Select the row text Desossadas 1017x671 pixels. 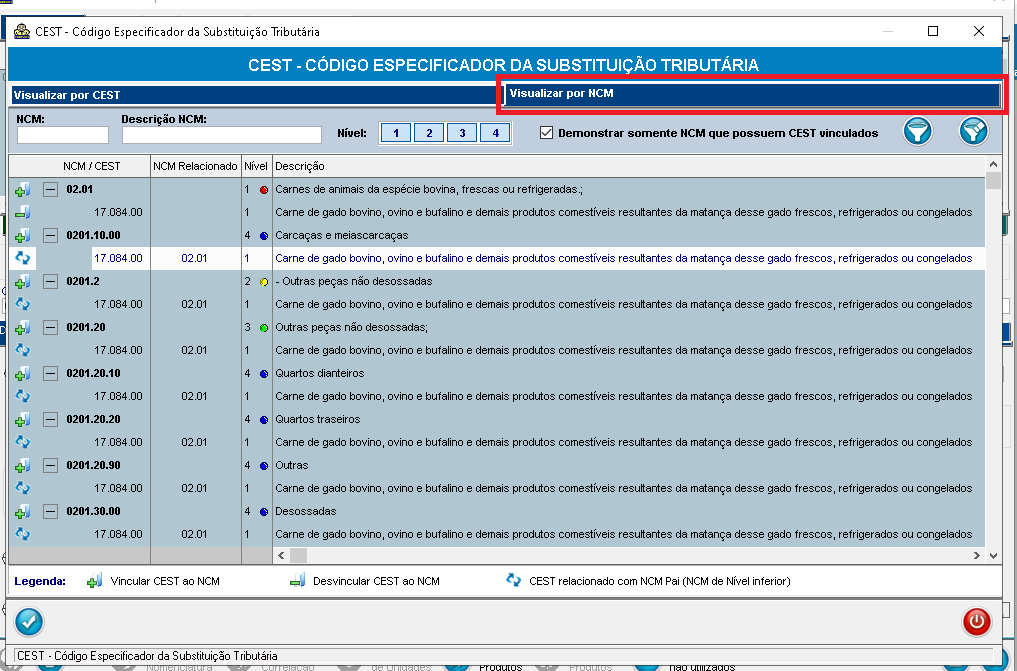pos(305,512)
